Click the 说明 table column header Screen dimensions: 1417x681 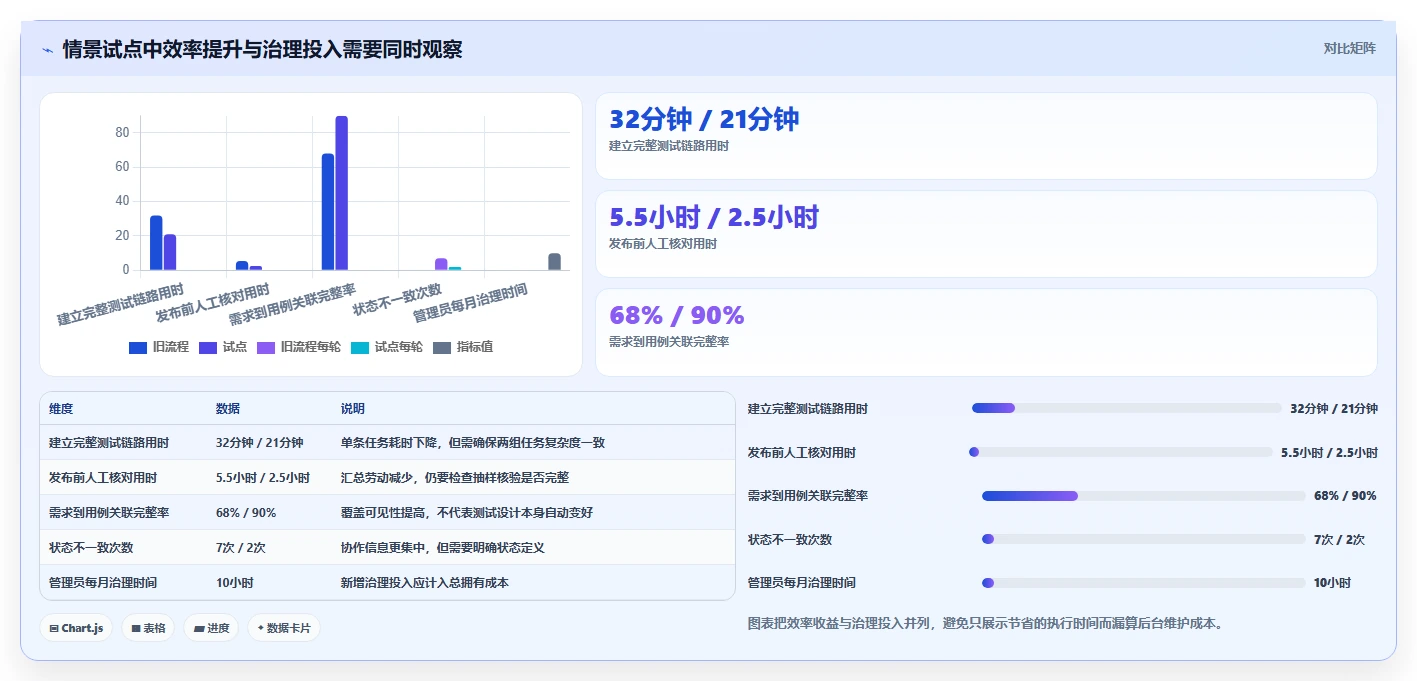pos(353,409)
